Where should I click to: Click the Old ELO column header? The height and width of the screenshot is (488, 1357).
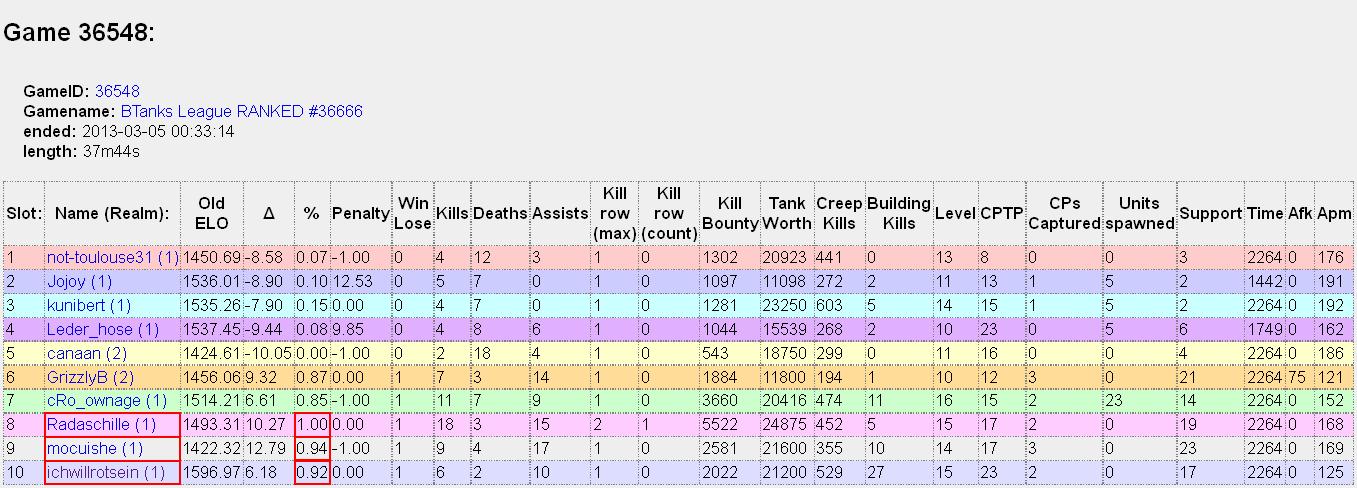tap(211, 213)
